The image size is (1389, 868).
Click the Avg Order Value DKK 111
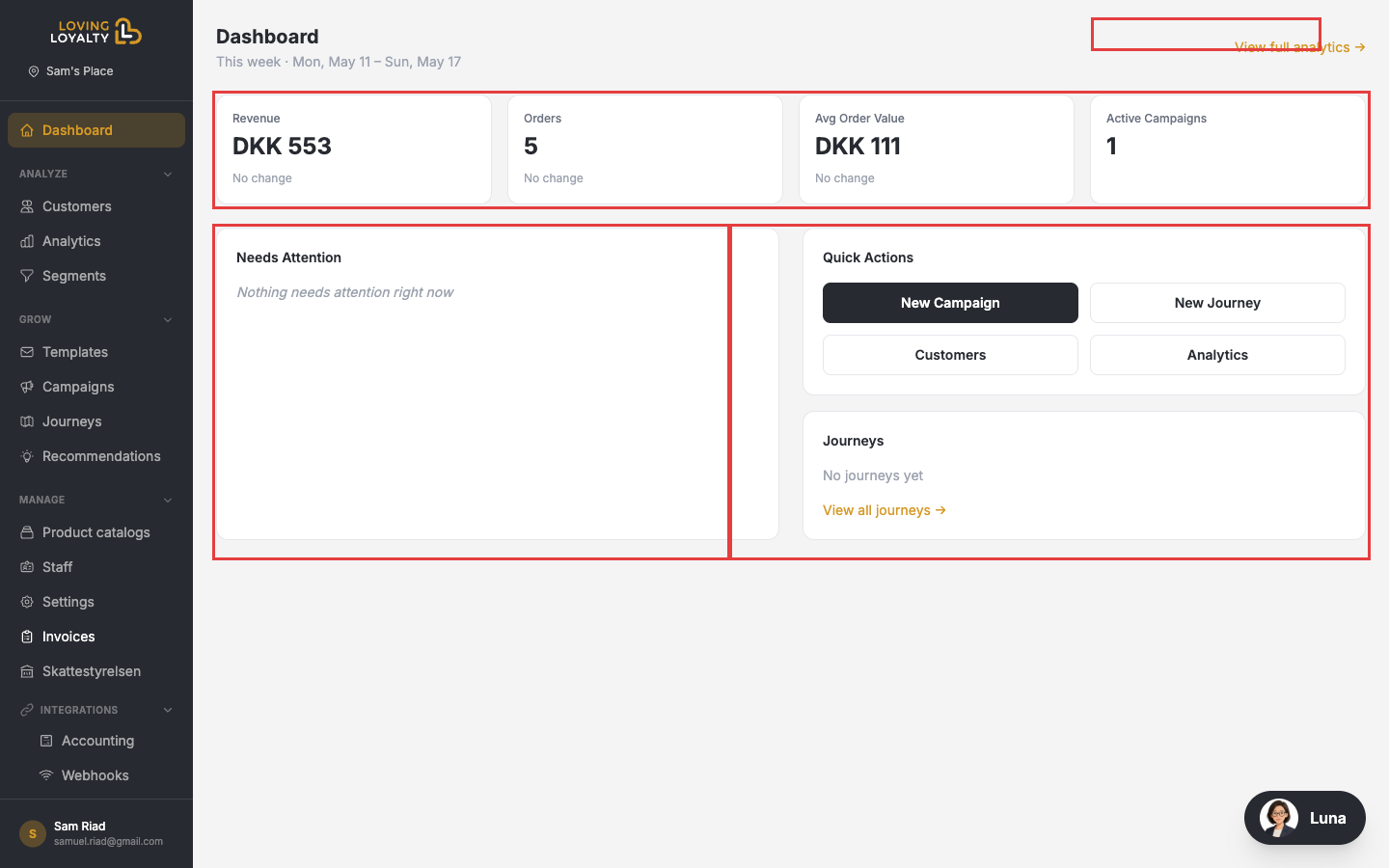[x=858, y=147]
